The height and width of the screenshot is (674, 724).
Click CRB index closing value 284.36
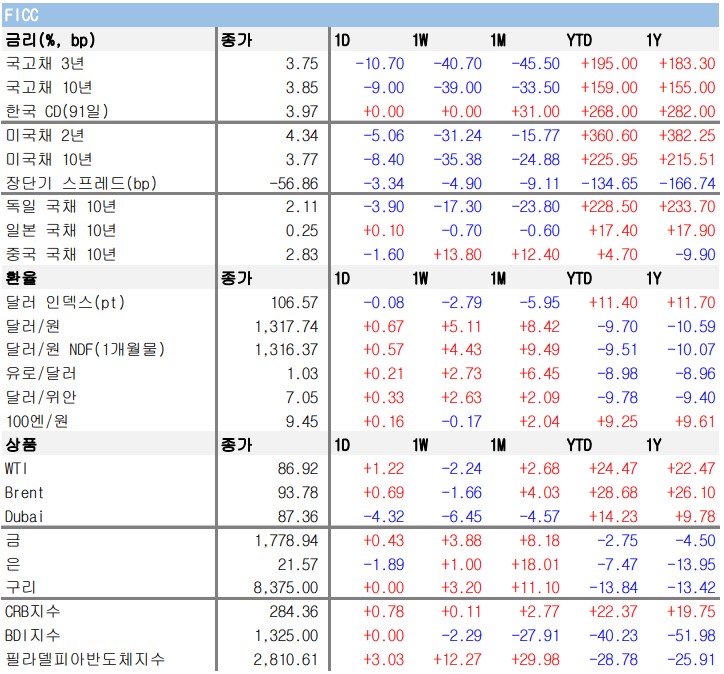294,612
